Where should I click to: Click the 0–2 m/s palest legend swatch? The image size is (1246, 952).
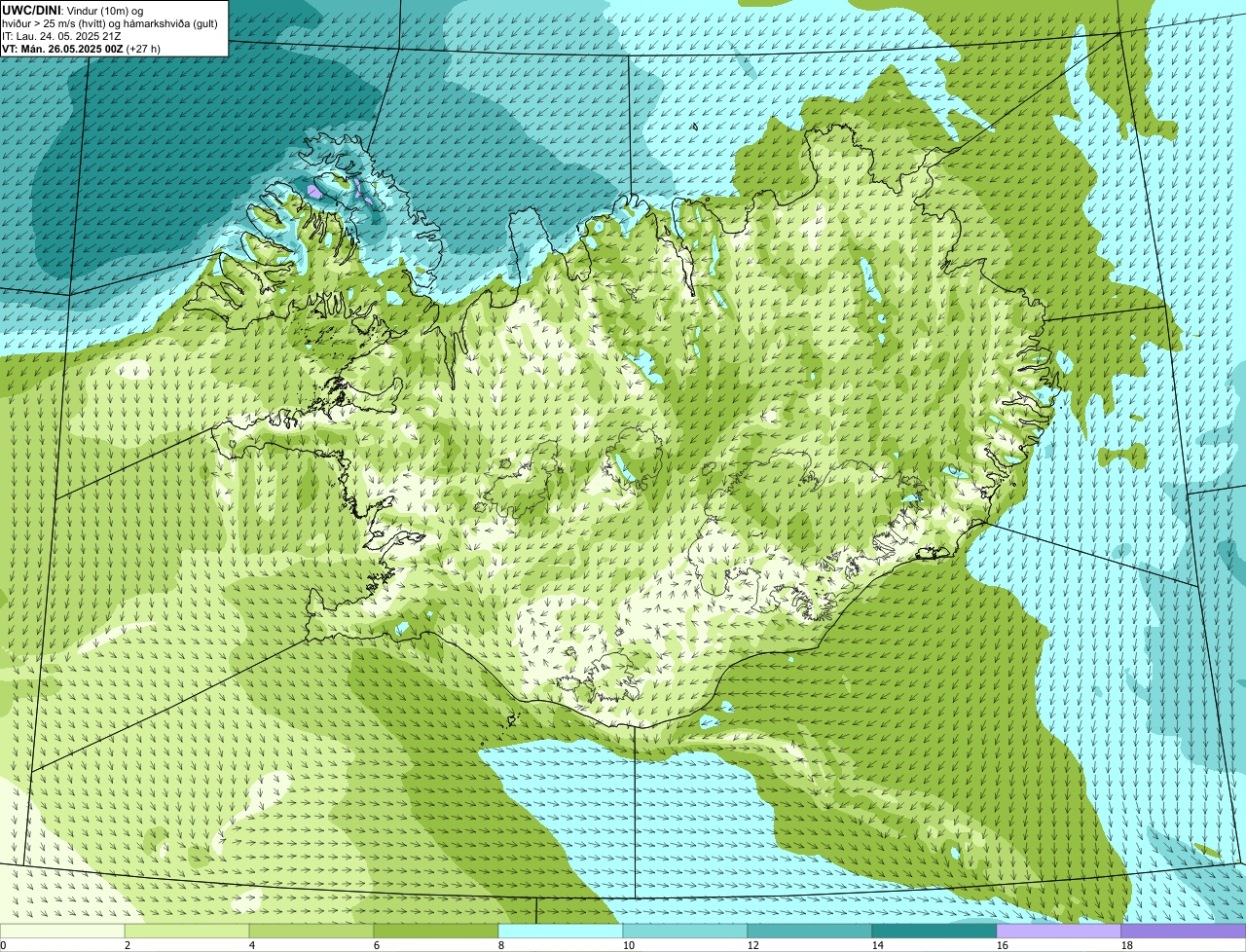click(x=62, y=931)
